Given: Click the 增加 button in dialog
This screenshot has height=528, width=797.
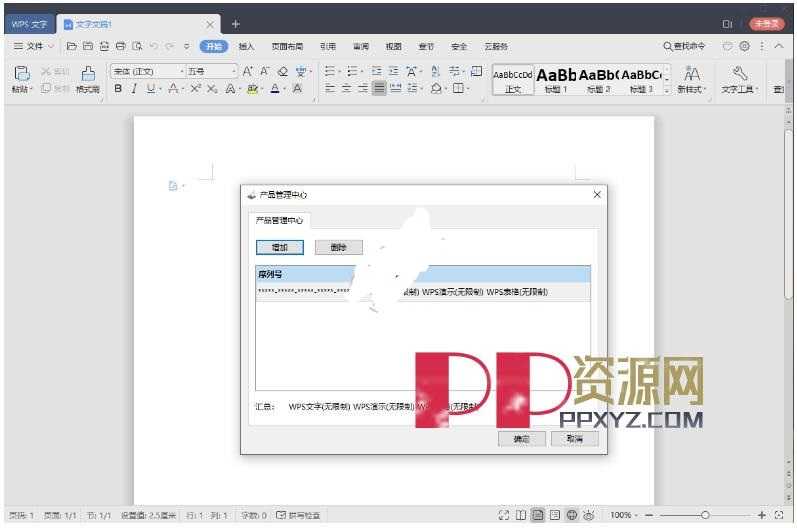Looking at the screenshot, I should (280, 247).
